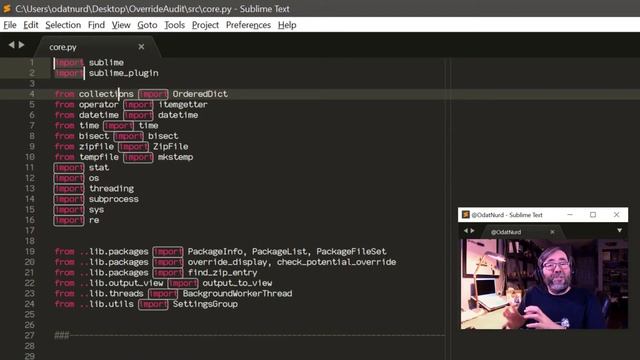640x360 pixels.
Task: Click 'SettingsGroup' on line 24
Action: (x=205, y=304)
